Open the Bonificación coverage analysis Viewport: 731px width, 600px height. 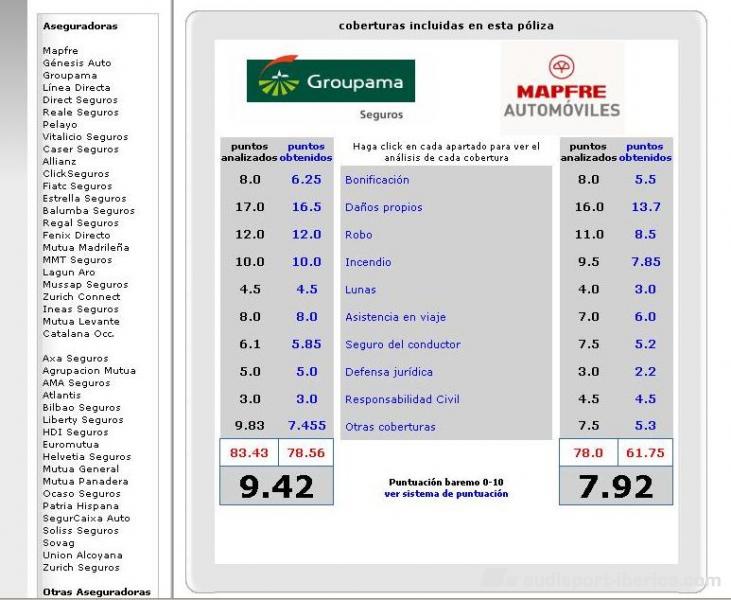(x=377, y=180)
